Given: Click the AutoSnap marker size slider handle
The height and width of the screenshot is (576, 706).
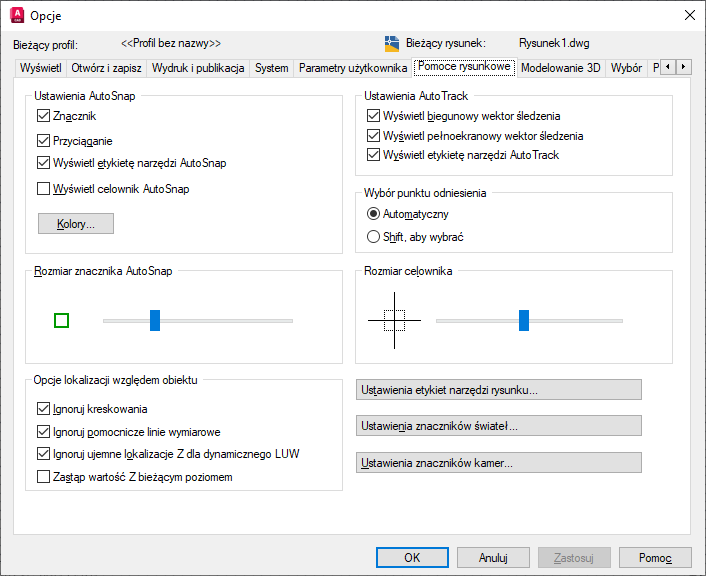Looking at the screenshot, I should tap(155, 320).
